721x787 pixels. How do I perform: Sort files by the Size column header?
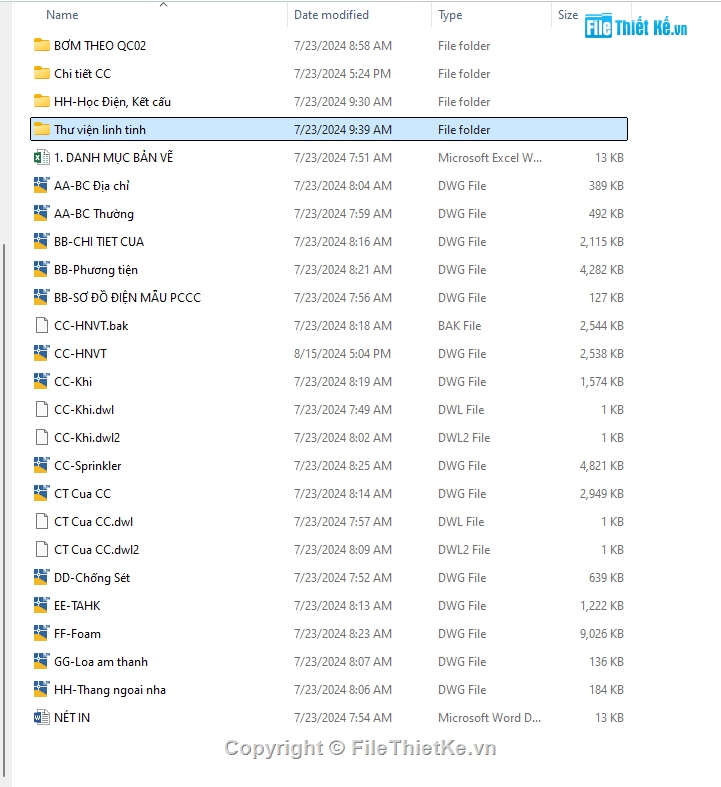click(568, 15)
